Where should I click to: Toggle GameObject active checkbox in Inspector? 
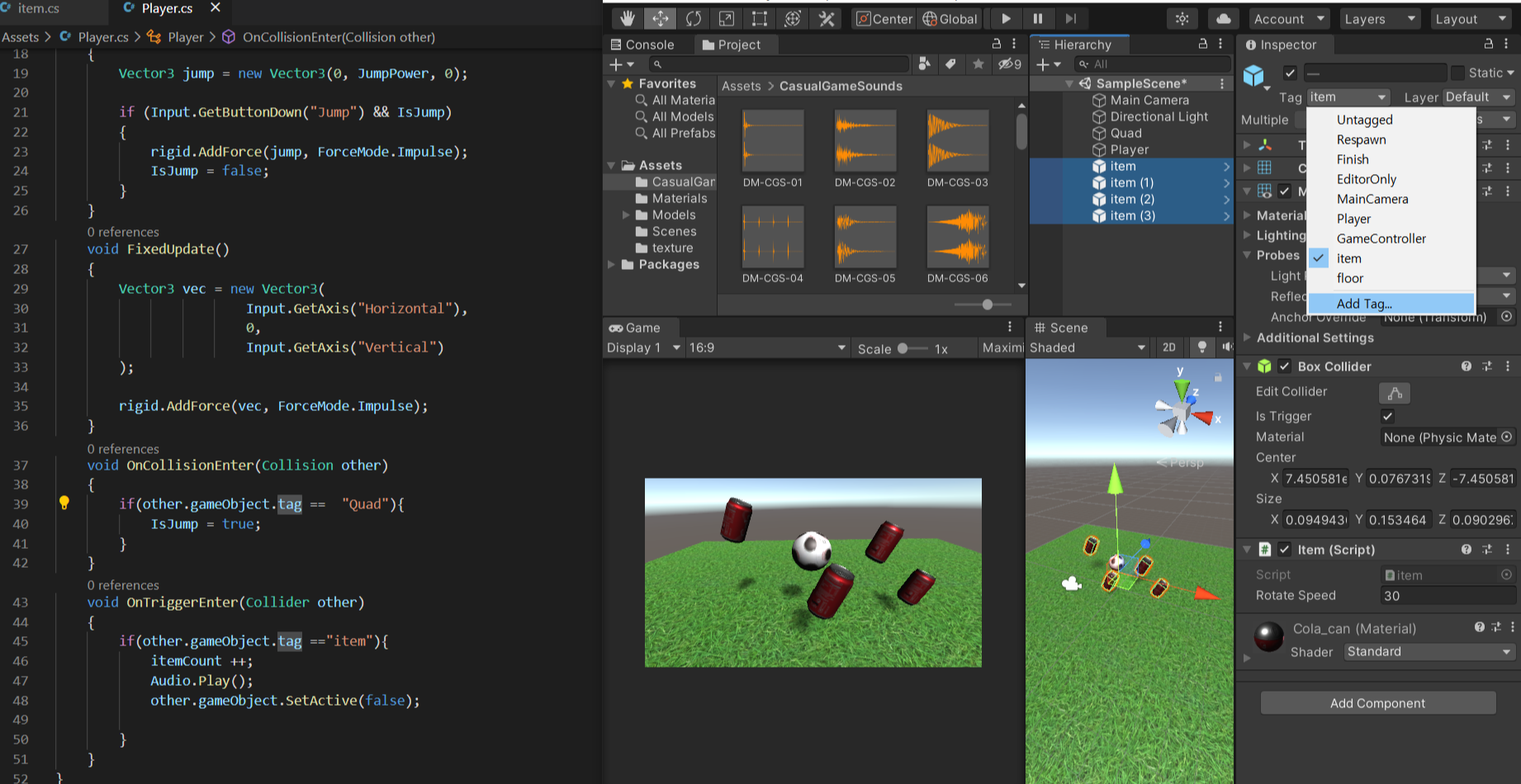pos(1291,73)
